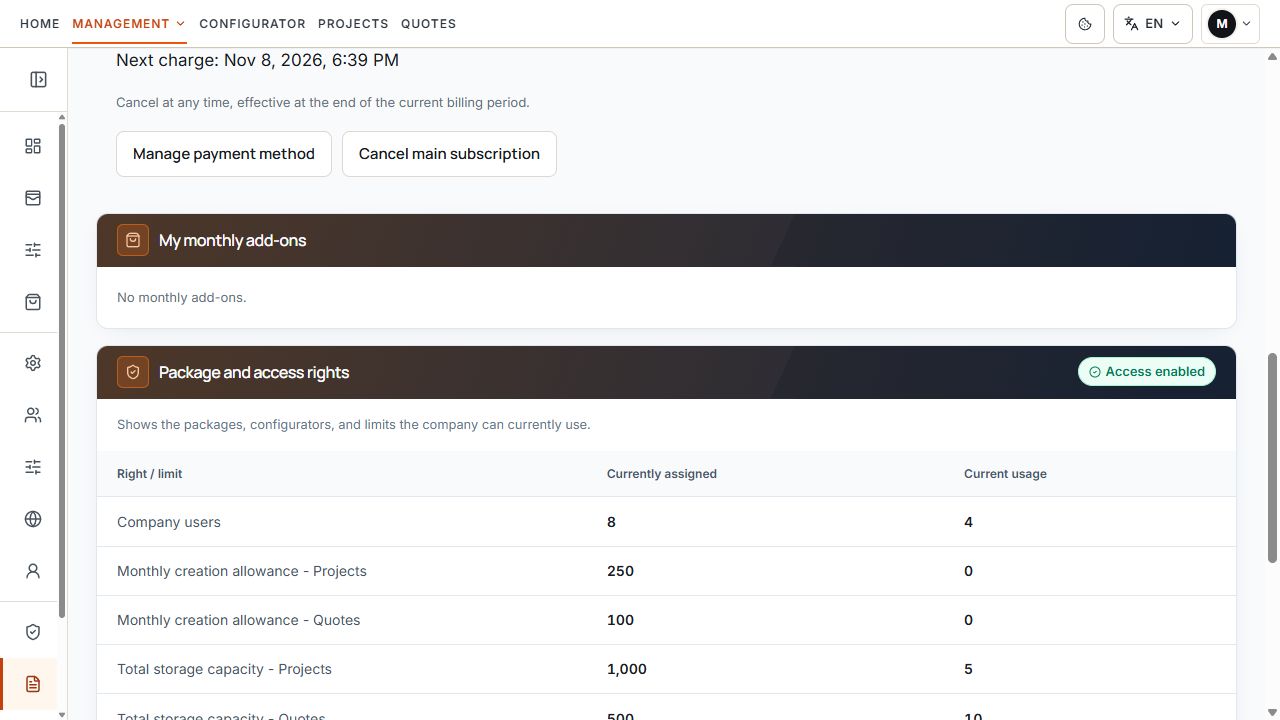The height and width of the screenshot is (720, 1280).
Task: Expand the MANAGEMENT menu
Action: 128,23
